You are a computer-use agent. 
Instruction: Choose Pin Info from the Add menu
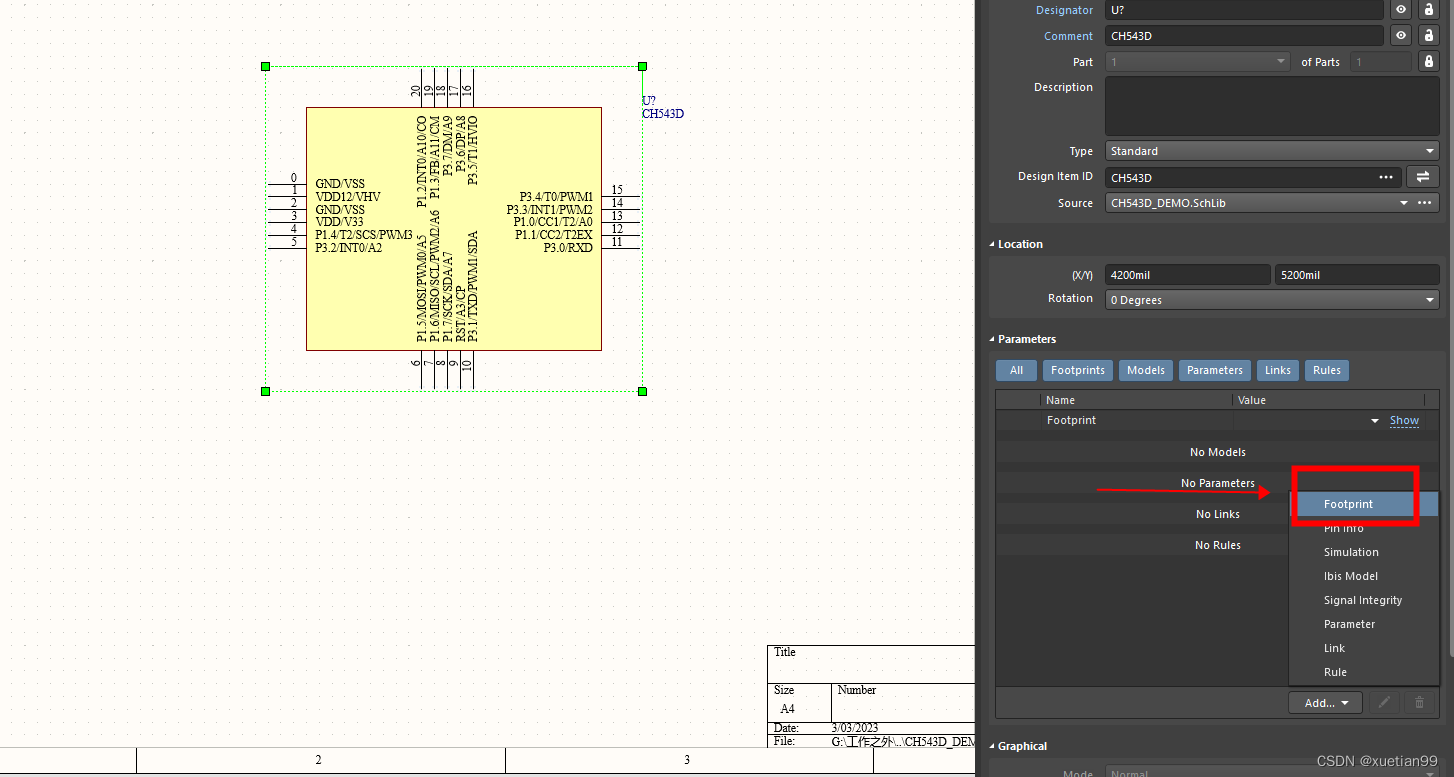(1365, 528)
